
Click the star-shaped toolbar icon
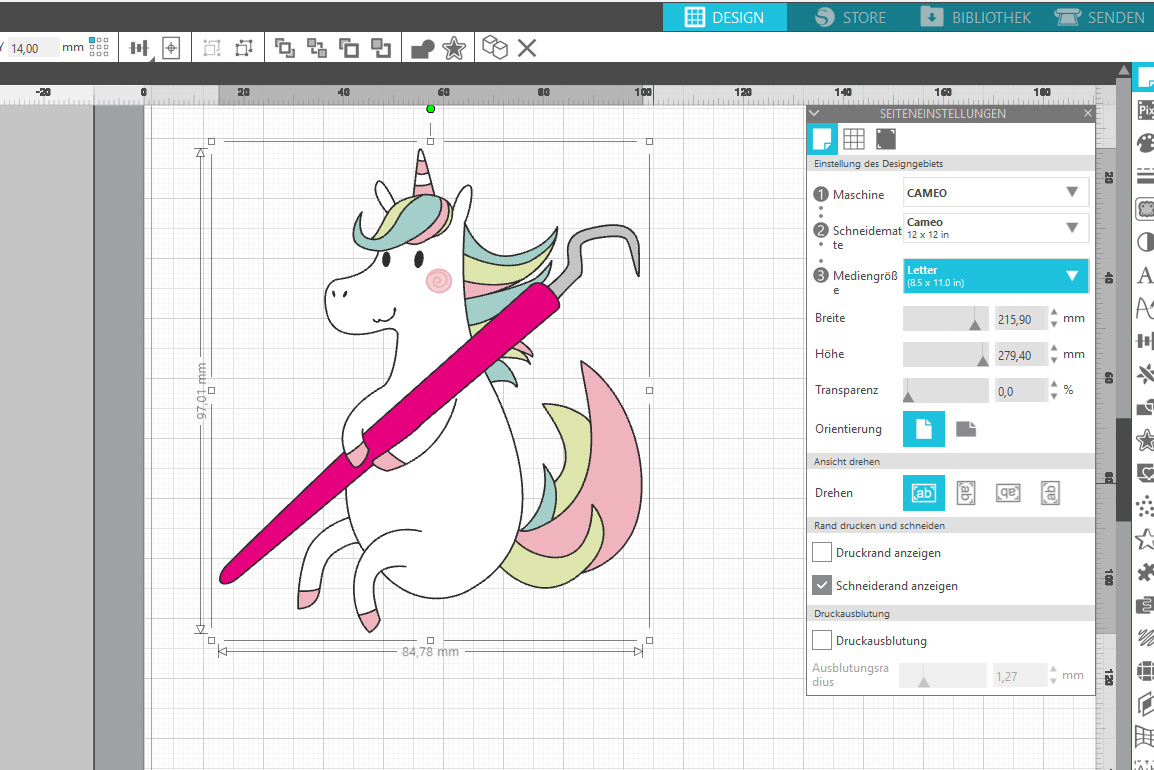coord(453,48)
